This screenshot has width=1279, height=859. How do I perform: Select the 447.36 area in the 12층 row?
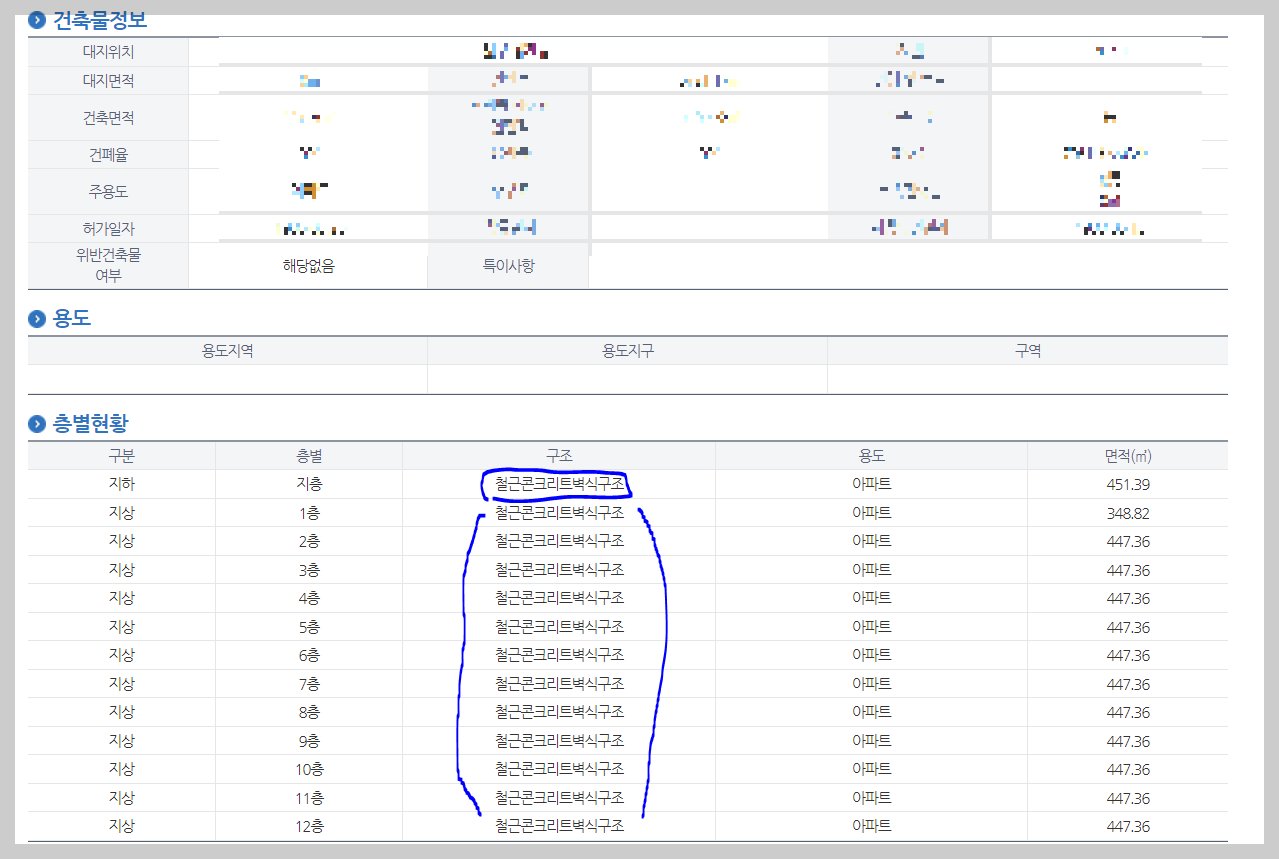[x=1128, y=826]
